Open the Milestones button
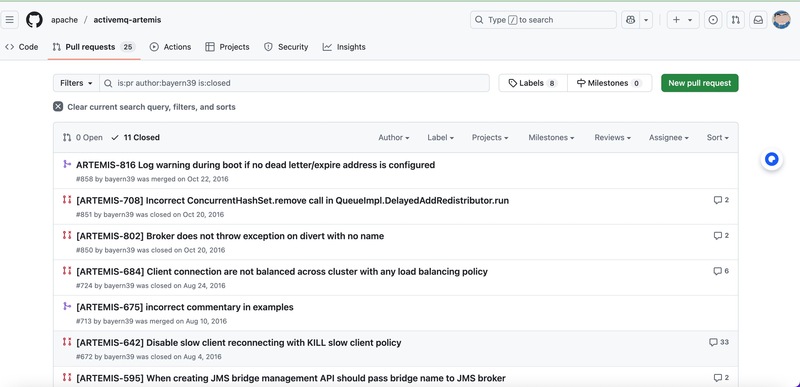Screen dimensions: 800x387 (609, 83)
